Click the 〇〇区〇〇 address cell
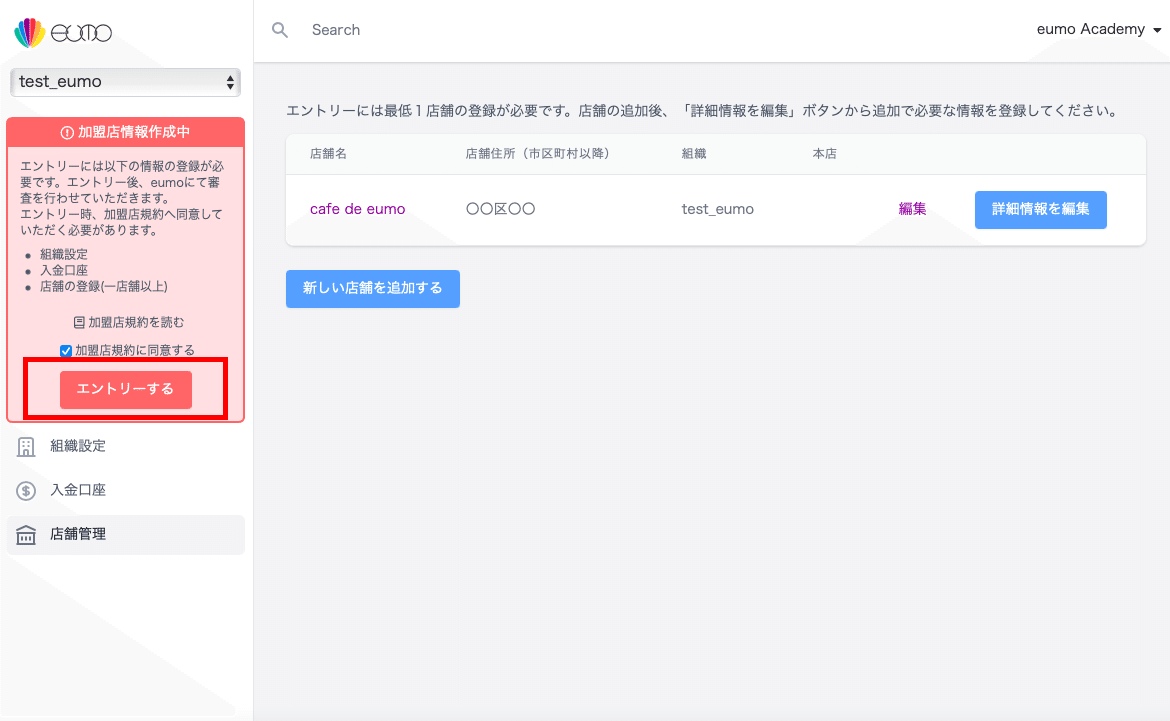The height and width of the screenshot is (721, 1170). click(x=500, y=209)
